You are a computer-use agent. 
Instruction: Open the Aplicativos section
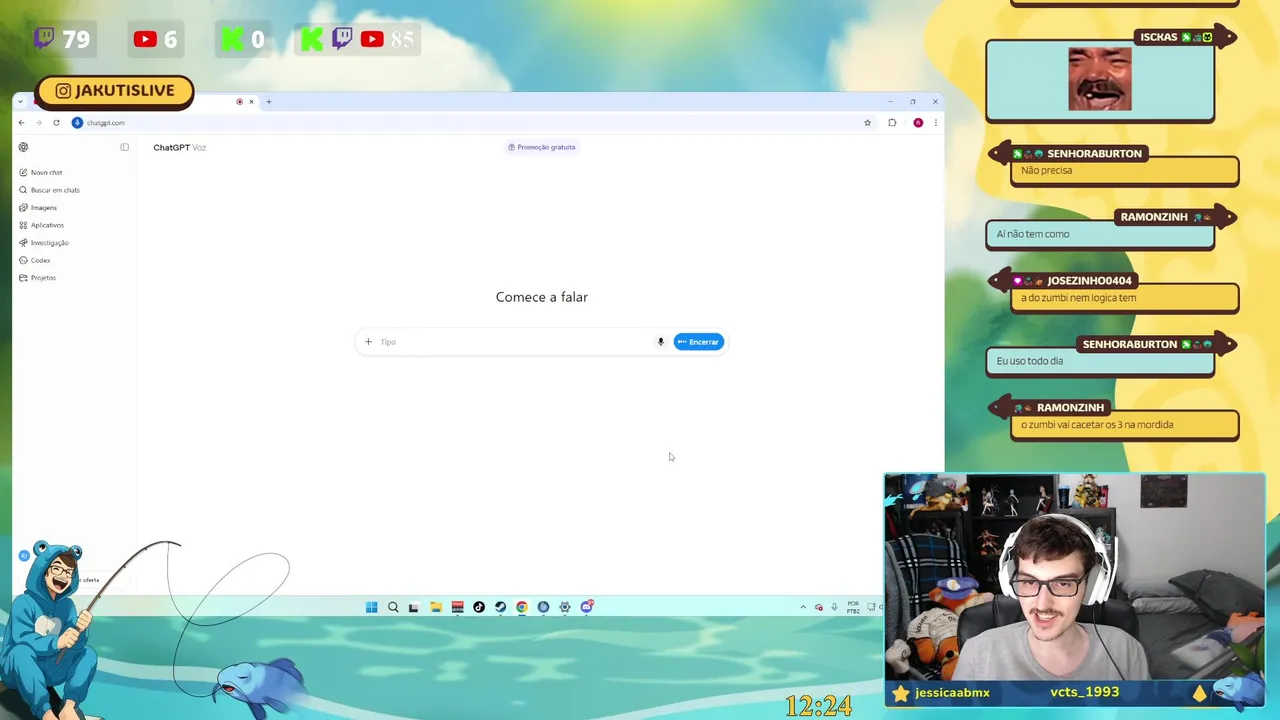tap(41, 225)
